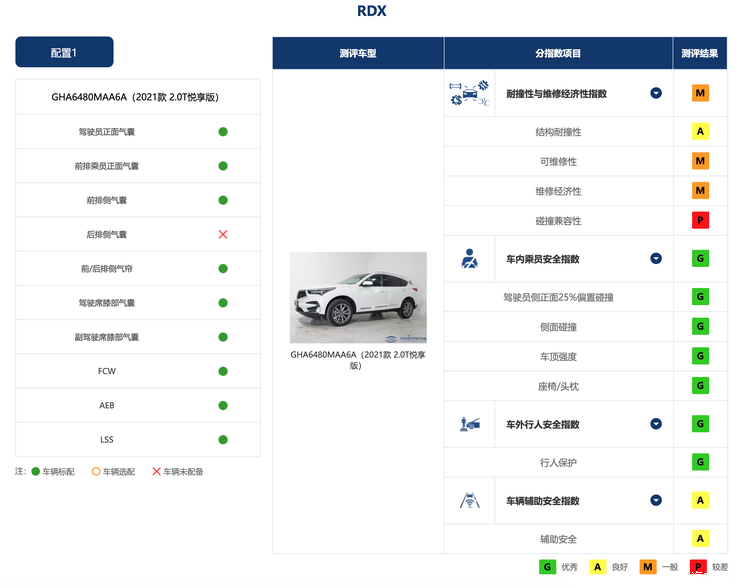Click the green dot beside LSS
Viewport: 744px width, 588px height.
tap(223, 440)
